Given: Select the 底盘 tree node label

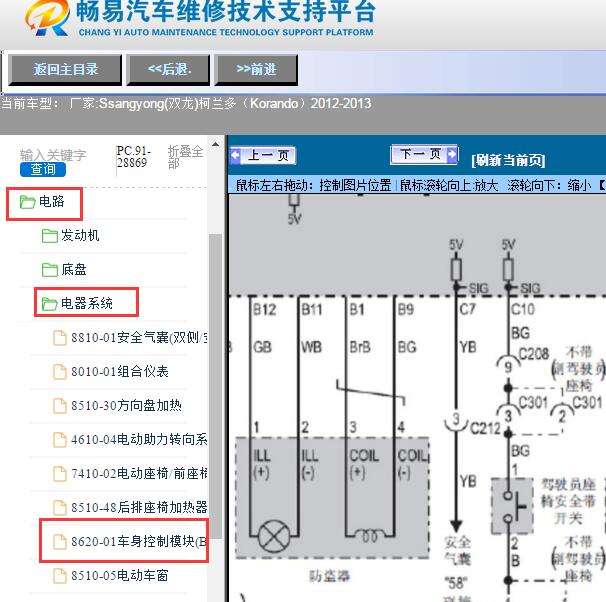Looking at the screenshot, I should click(74, 269).
